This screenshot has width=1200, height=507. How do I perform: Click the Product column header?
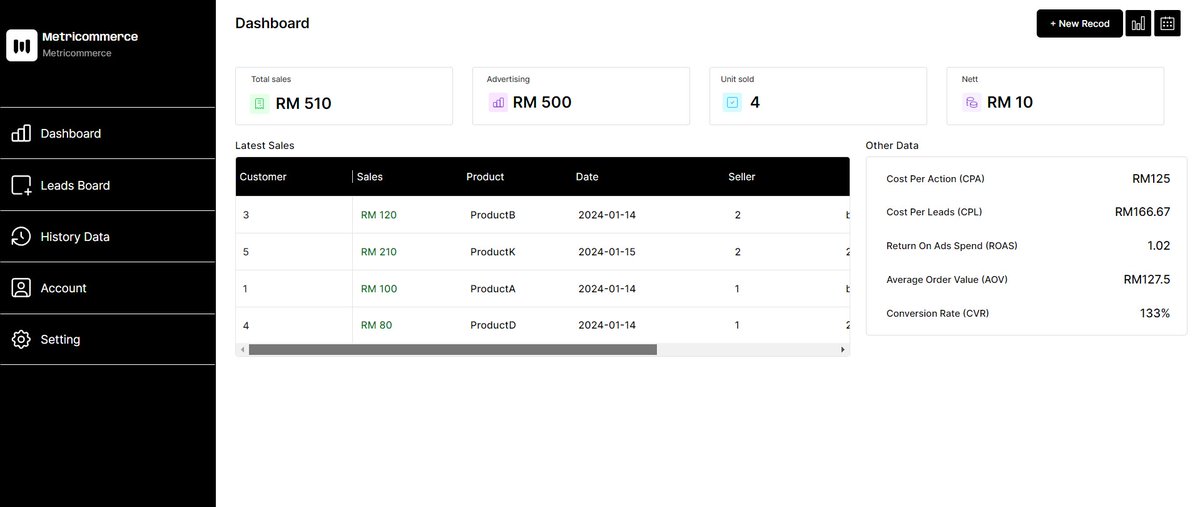point(485,177)
